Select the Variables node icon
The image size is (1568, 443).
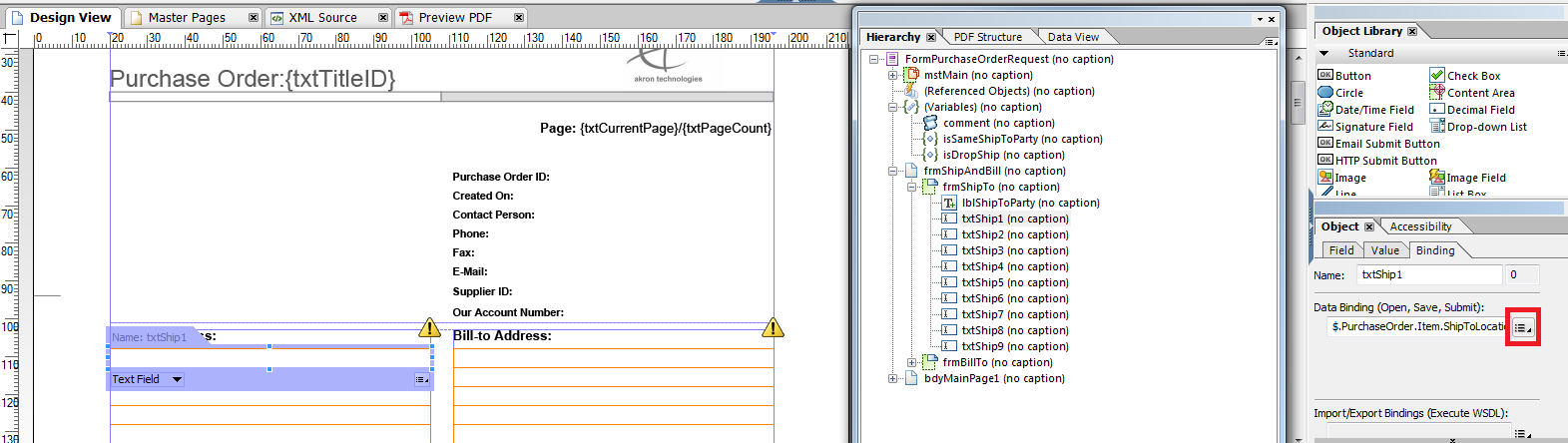tap(911, 107)
